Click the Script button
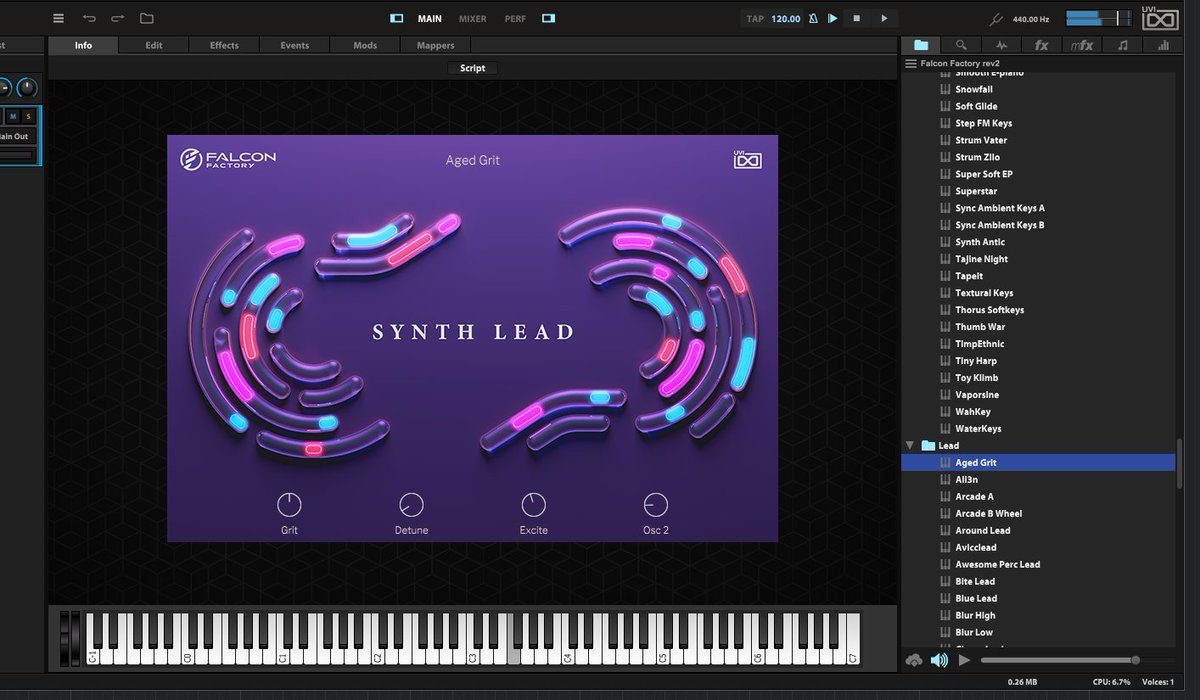Viewport: 1200px width, 700px height. [x=473, y=68]
